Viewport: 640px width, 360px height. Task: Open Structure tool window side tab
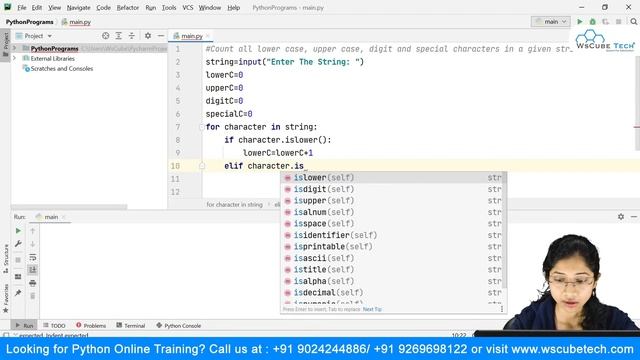pyautogui.click(x=5, y=259)
